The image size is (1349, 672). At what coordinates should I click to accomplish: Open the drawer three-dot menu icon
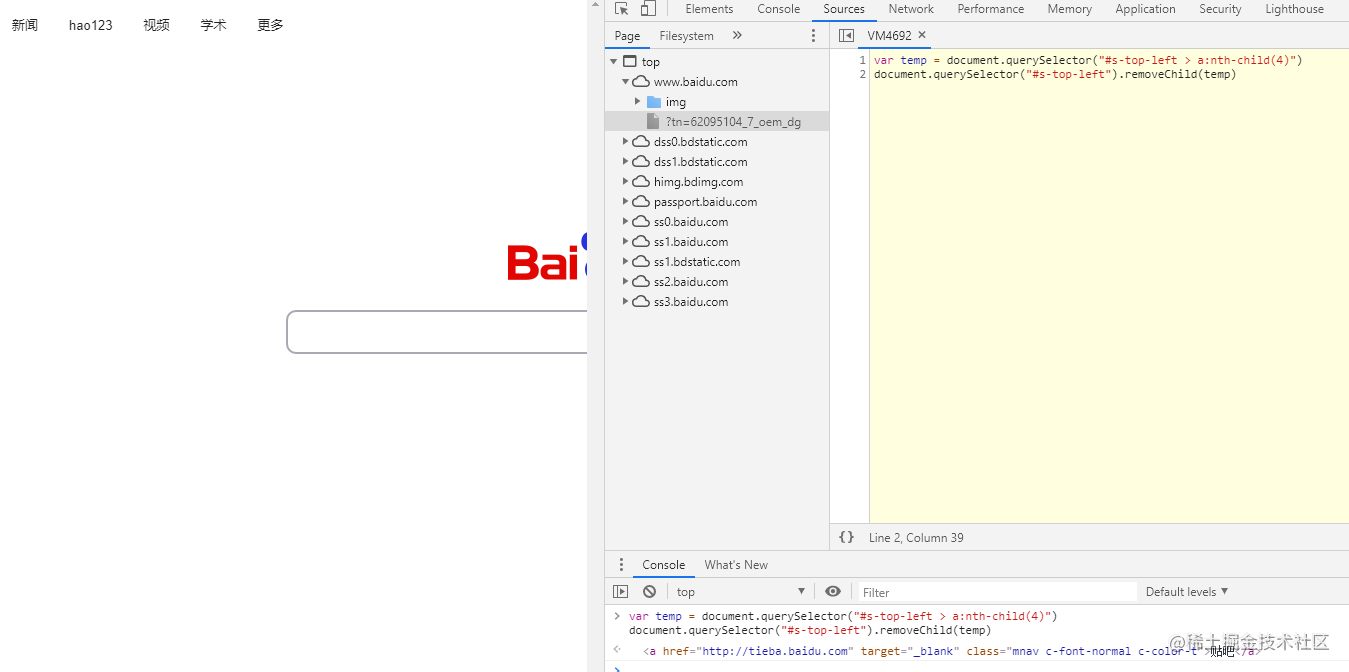[621, 565]
